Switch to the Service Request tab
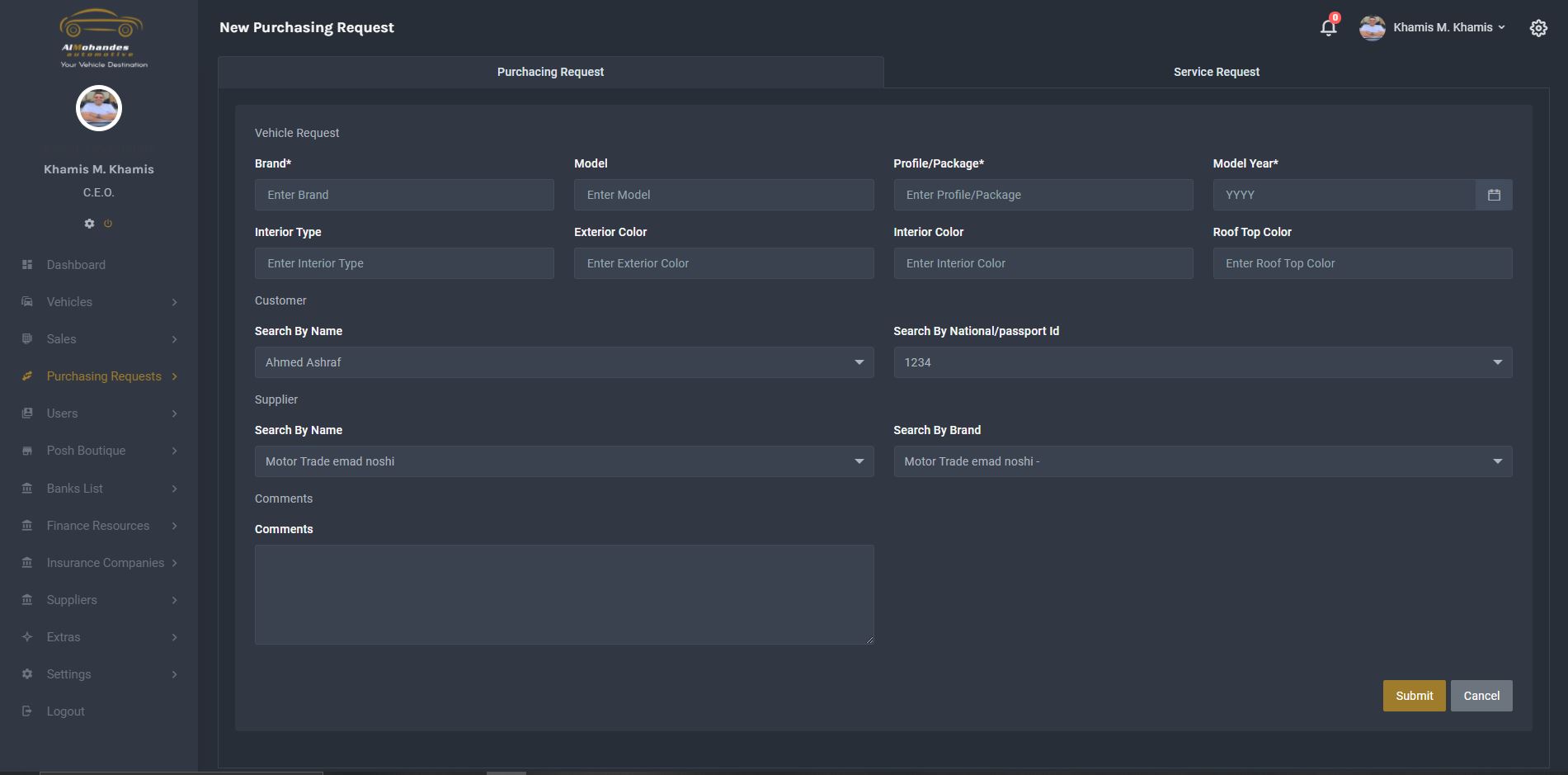This screenshot has width=1568, height=775. pos(1216,72)
